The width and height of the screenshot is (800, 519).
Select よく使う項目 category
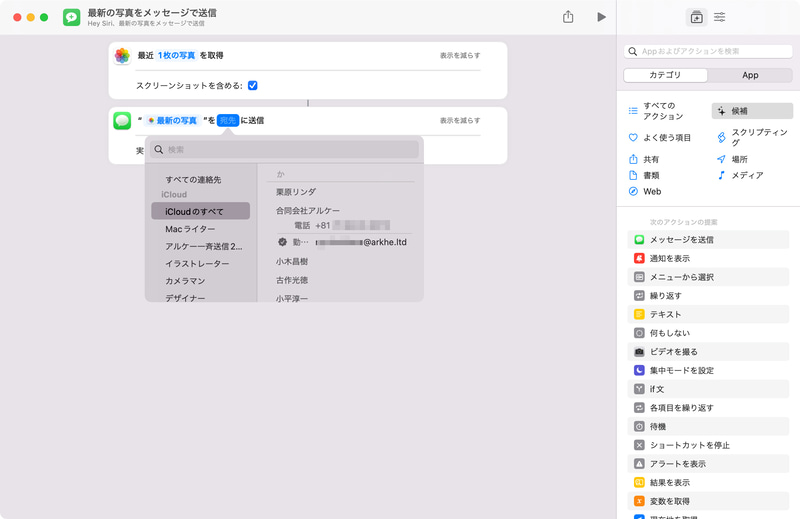coord(661,137)
